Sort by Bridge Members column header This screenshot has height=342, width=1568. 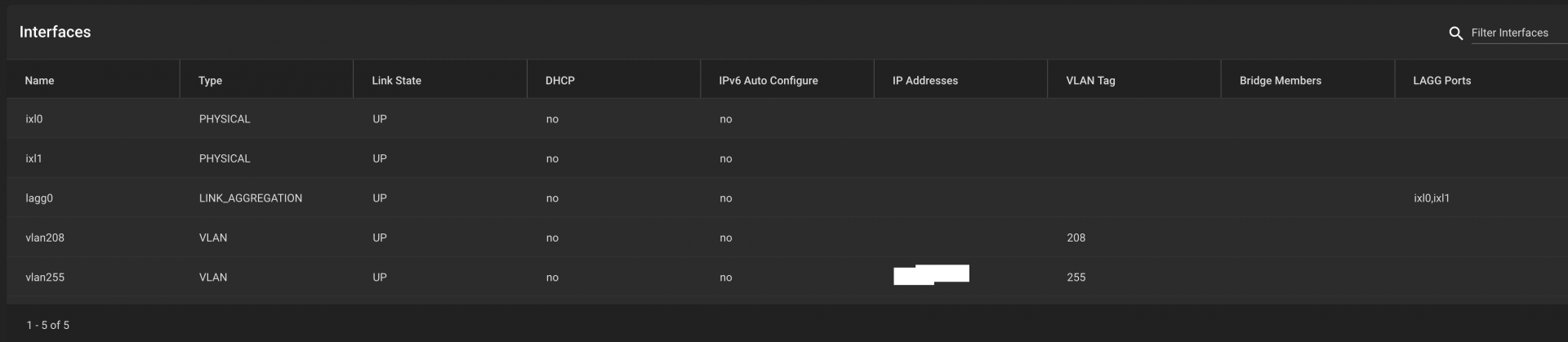coord(1280,81)
